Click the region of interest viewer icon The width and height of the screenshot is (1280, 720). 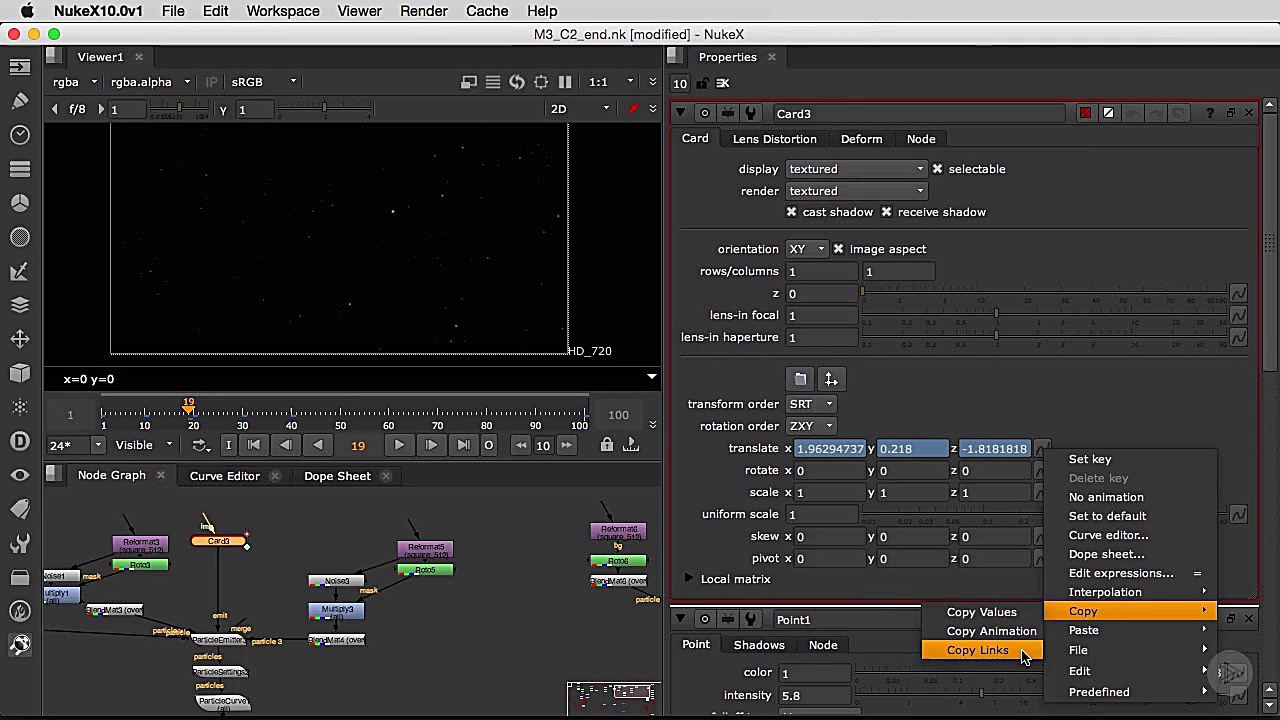click(x=541, y=82)
